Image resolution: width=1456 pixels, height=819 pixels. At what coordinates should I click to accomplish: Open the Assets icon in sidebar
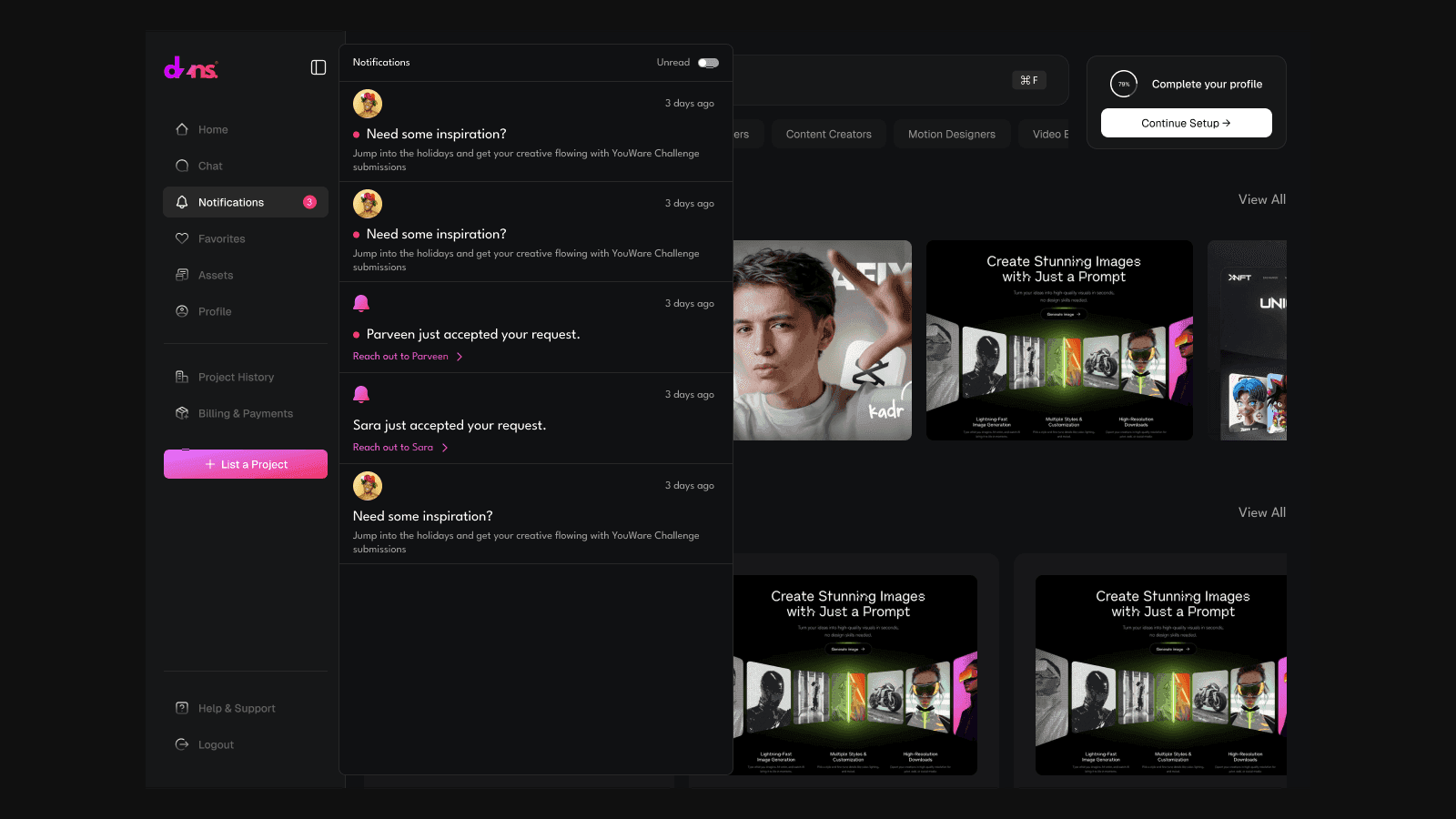point(182,275)
